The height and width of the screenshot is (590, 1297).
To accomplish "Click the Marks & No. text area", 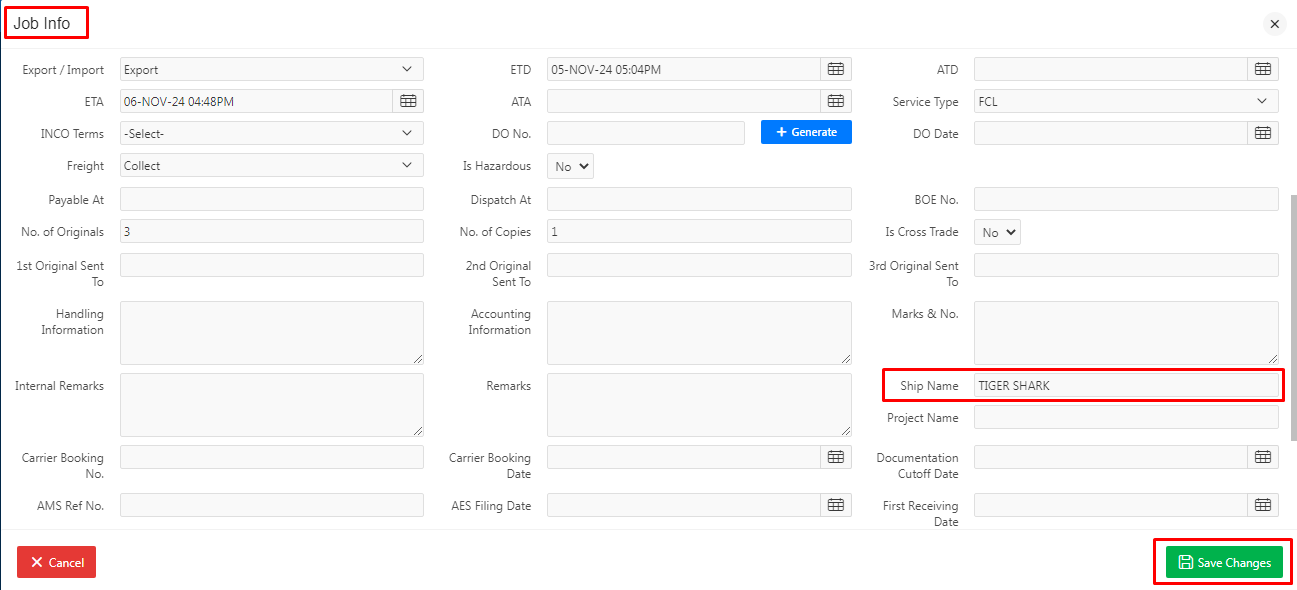I will (x=1126, y=333).
